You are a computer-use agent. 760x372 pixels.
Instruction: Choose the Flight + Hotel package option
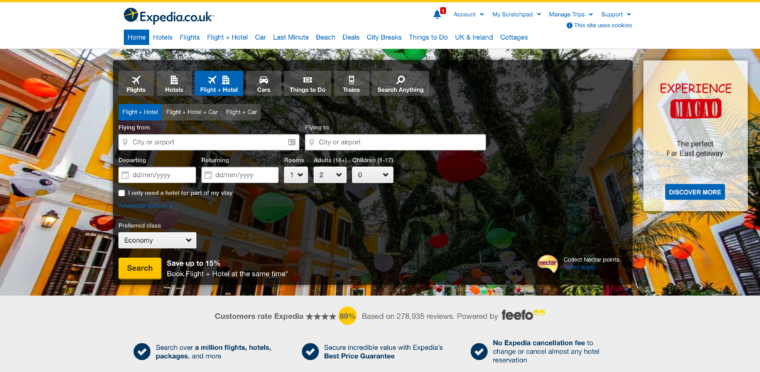click(140, 112)
